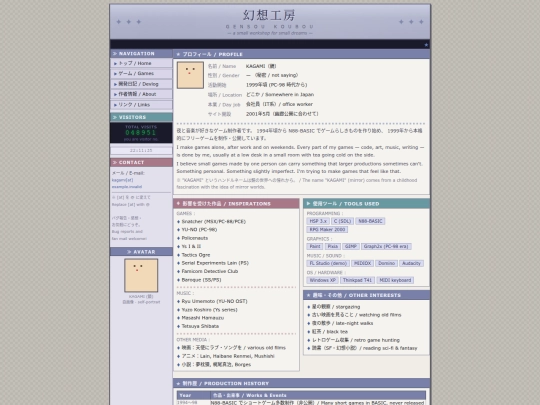The height and width of the screenshot is (405, 540).
Task: Click the profile avatar picture beside Name
Action: coord(190,75)
